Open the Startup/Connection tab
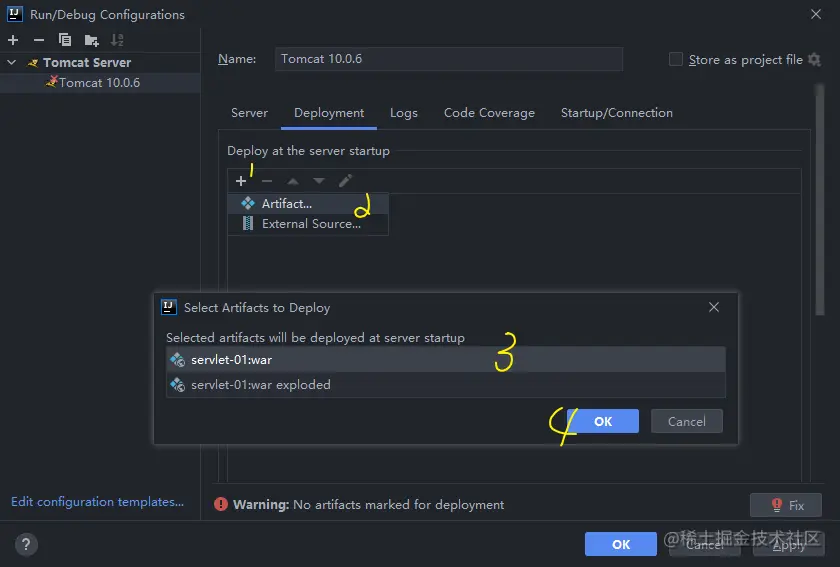Screen dimensions: 840x567 coord(617,113)
